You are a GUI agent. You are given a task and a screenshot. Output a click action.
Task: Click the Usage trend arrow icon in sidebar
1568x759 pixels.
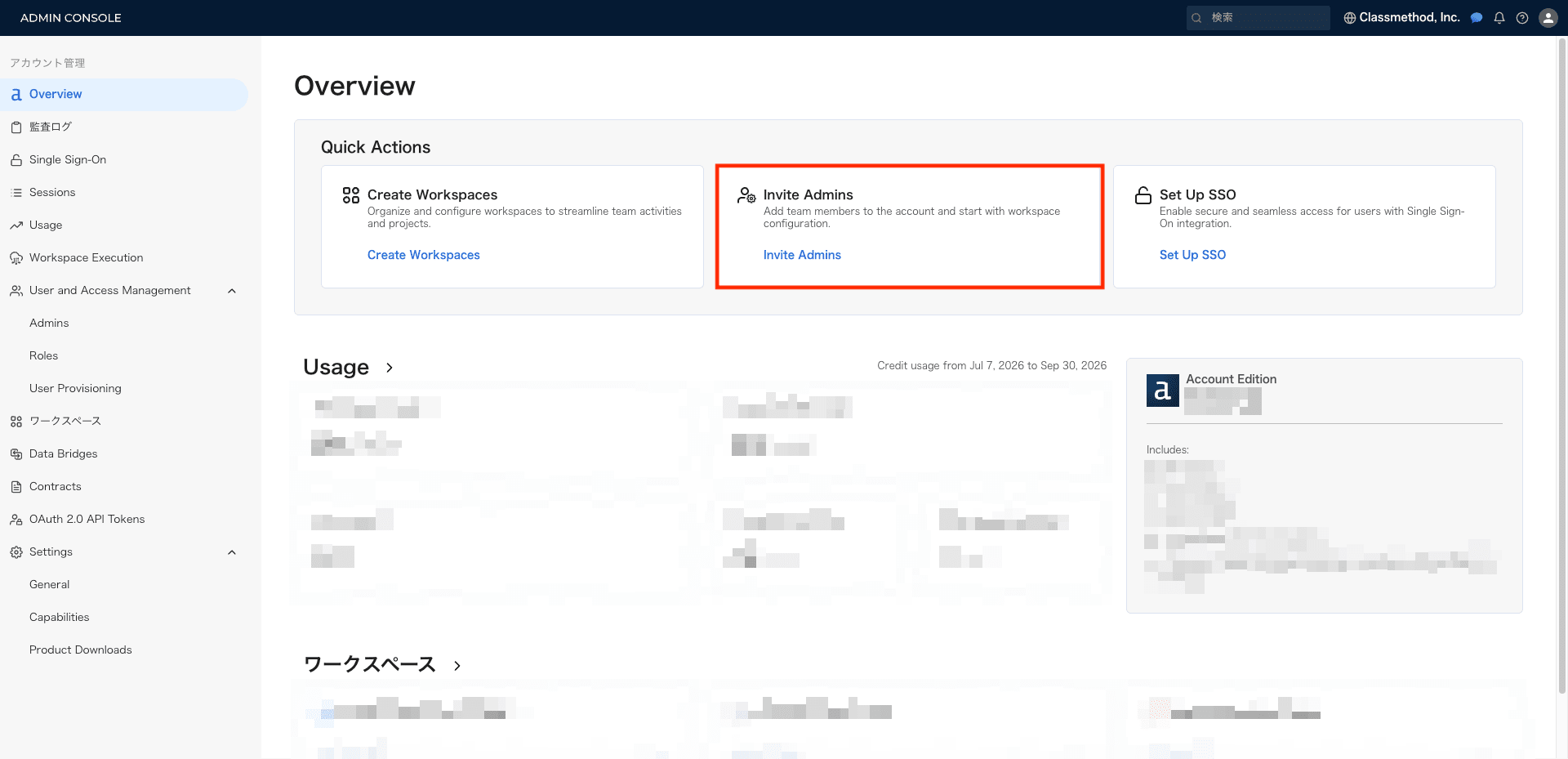[x=16, y=225]
